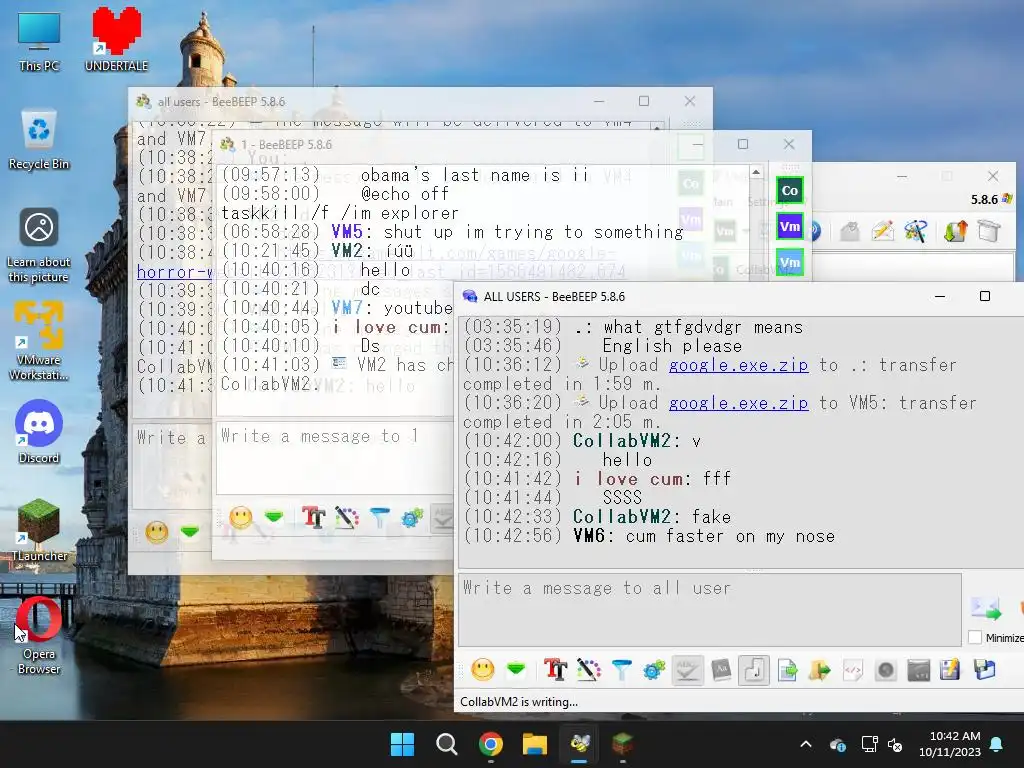Click funnel filter icon in '1 - BeeBEEP' window

(x=379, y=518)
